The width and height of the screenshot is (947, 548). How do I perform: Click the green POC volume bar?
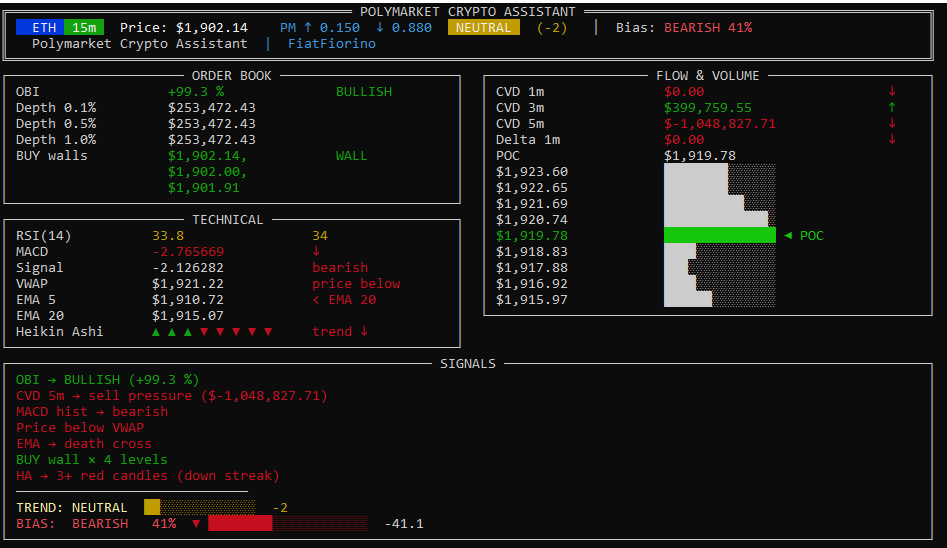click(x=720, y=236)
